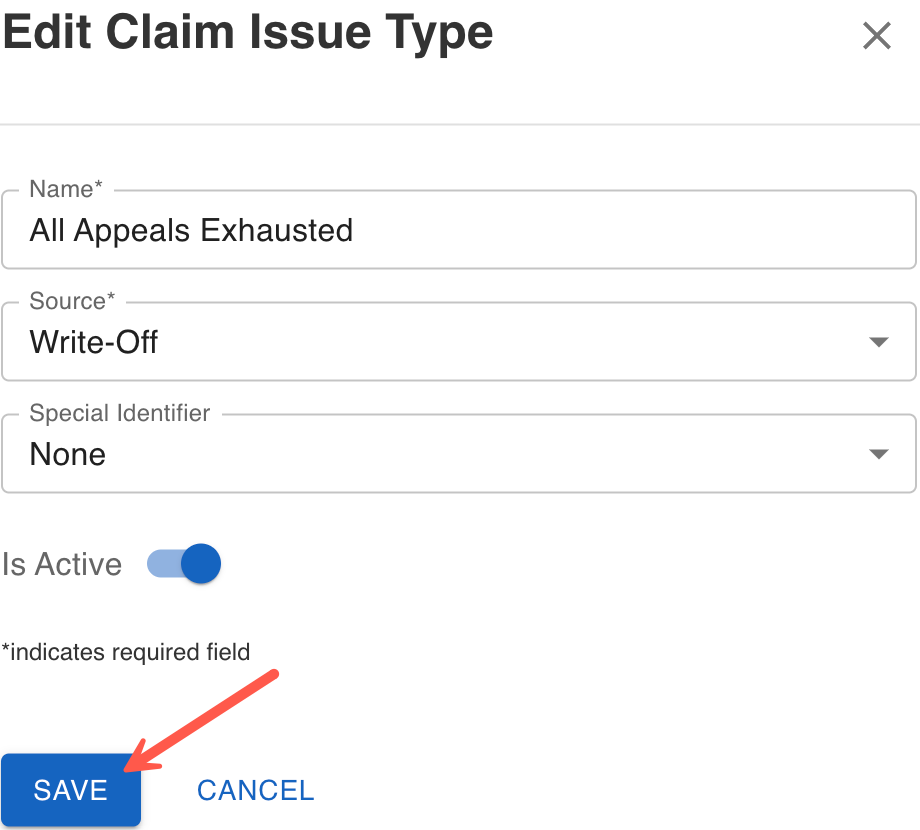Click the Save button
Image resolution: width=920 pixels, height=830 pixels.
pos(70,790)
